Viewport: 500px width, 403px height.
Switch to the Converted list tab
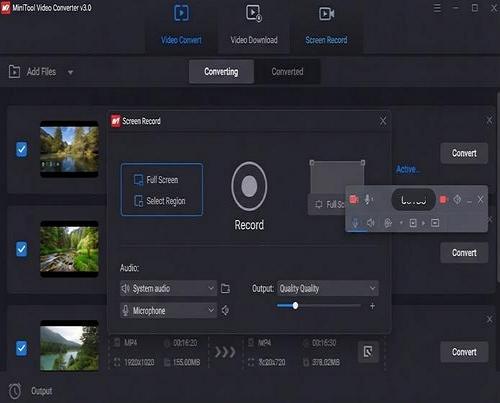point(287,72)
